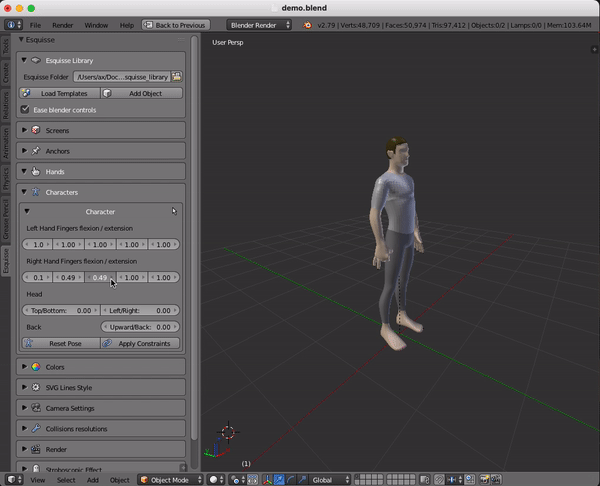Open the info editor type selector

point(13,25)
